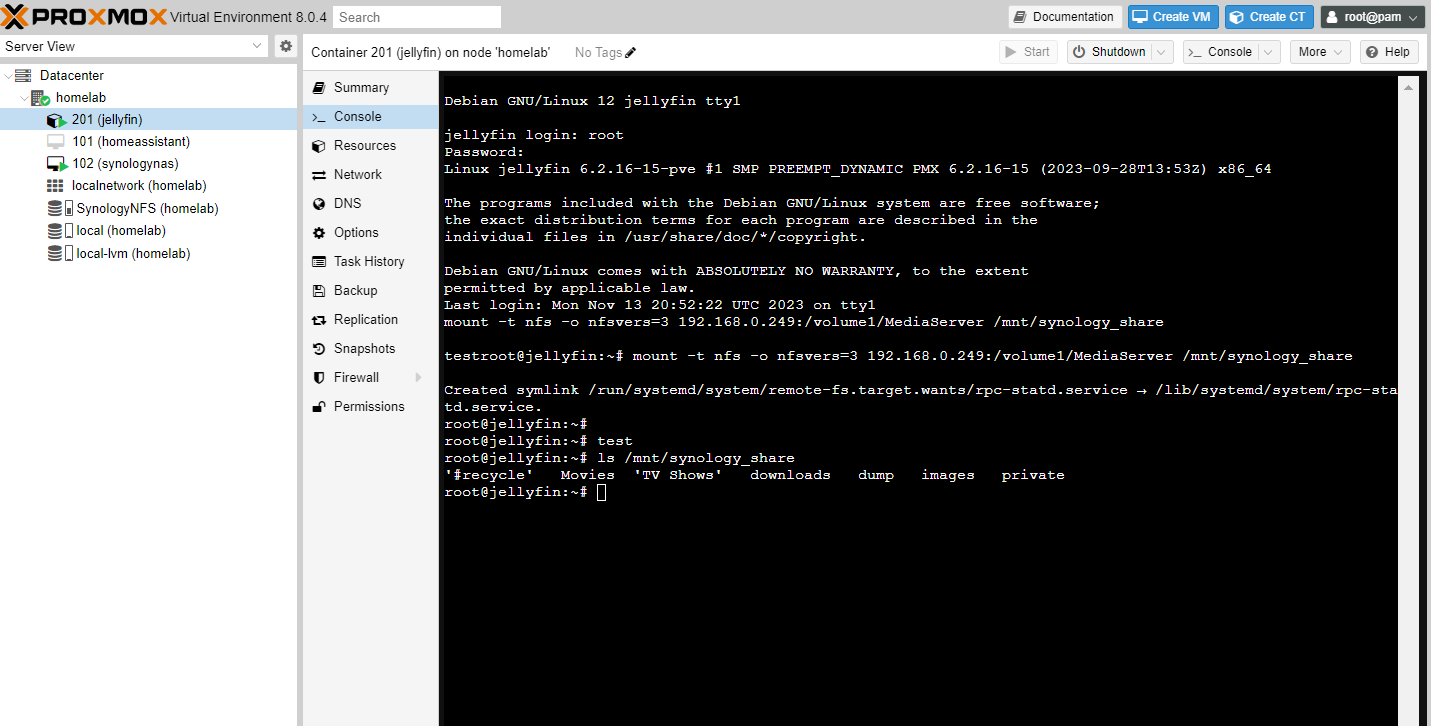Open the More dropdown menu
Viewport: 1431px width, 726px height.
(1320, 52)
